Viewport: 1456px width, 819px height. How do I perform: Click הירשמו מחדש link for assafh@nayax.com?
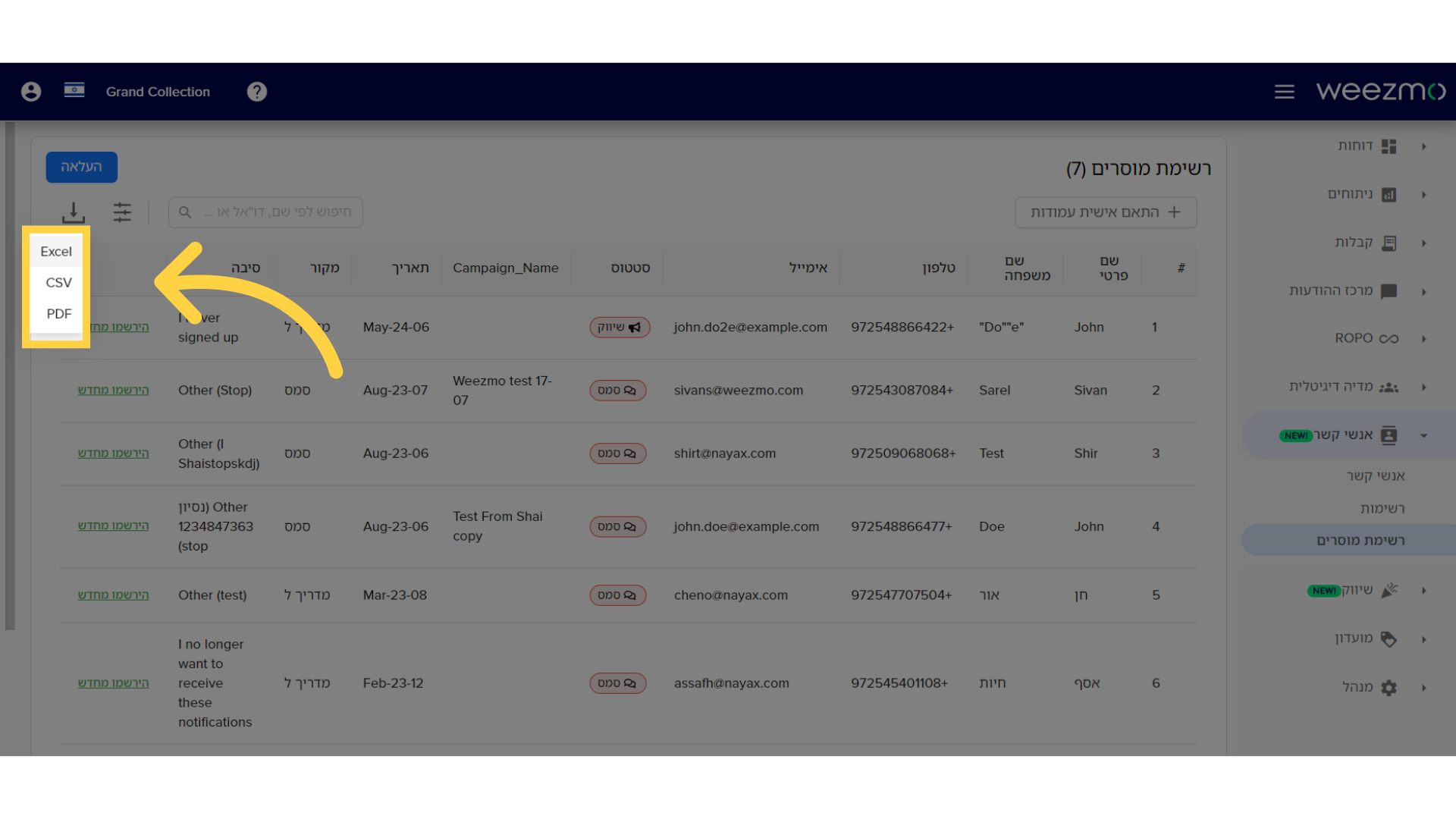click(113, 683)
